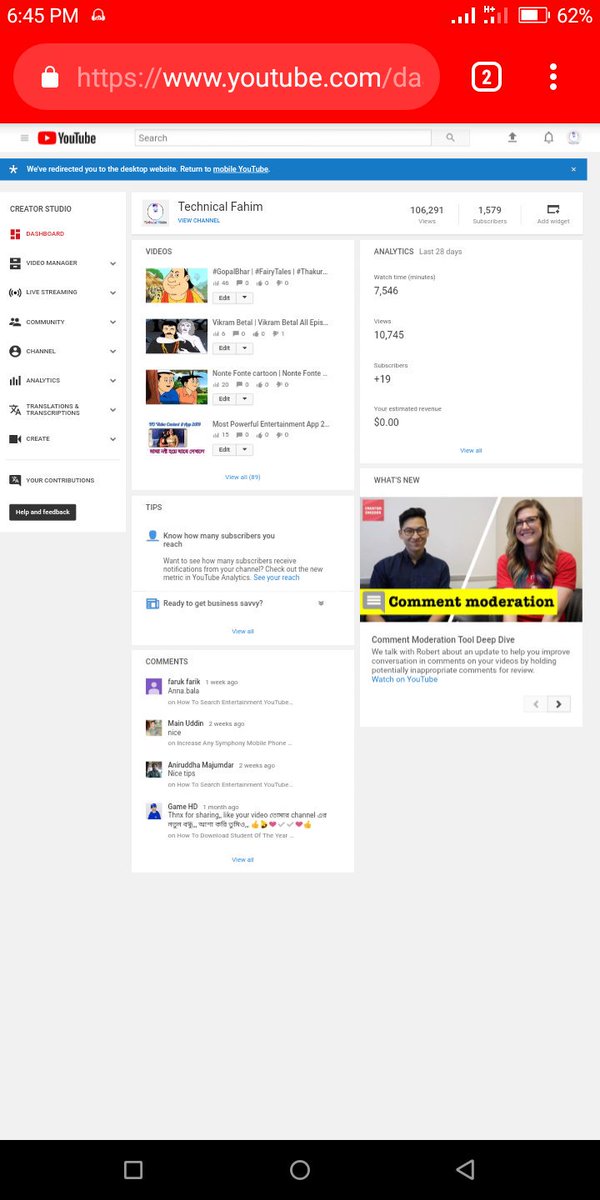Click the next arrow in What's New
This screenshot has height=1200, width=600.
559,704
